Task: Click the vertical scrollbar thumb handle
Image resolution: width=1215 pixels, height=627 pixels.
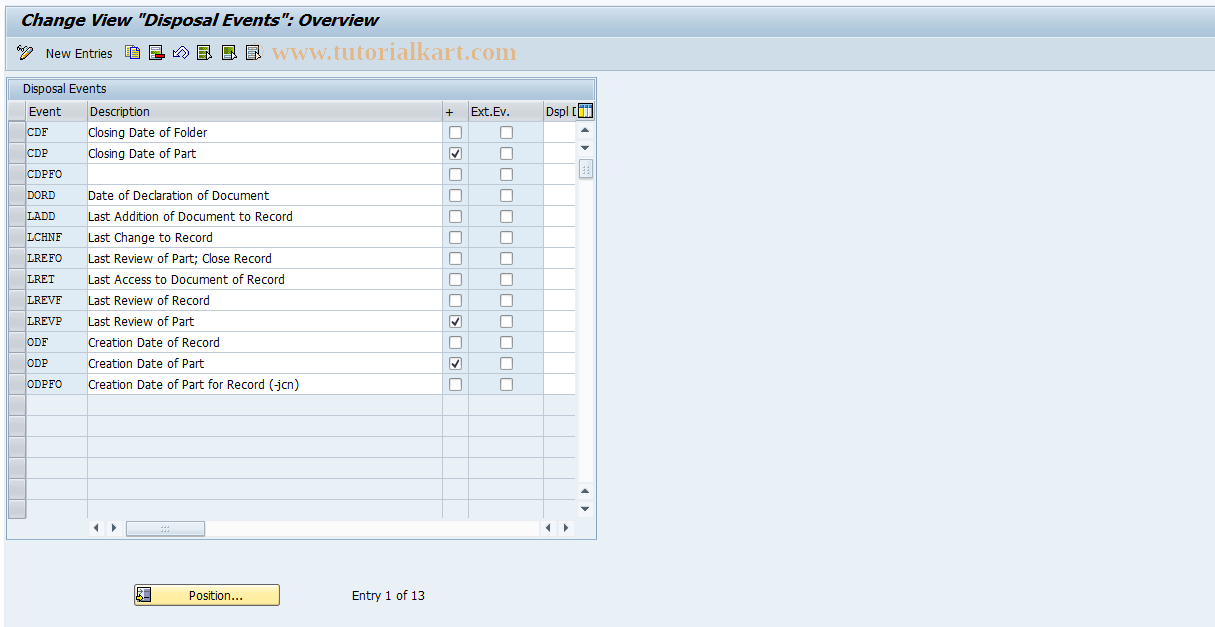Action: pos(585,169)
